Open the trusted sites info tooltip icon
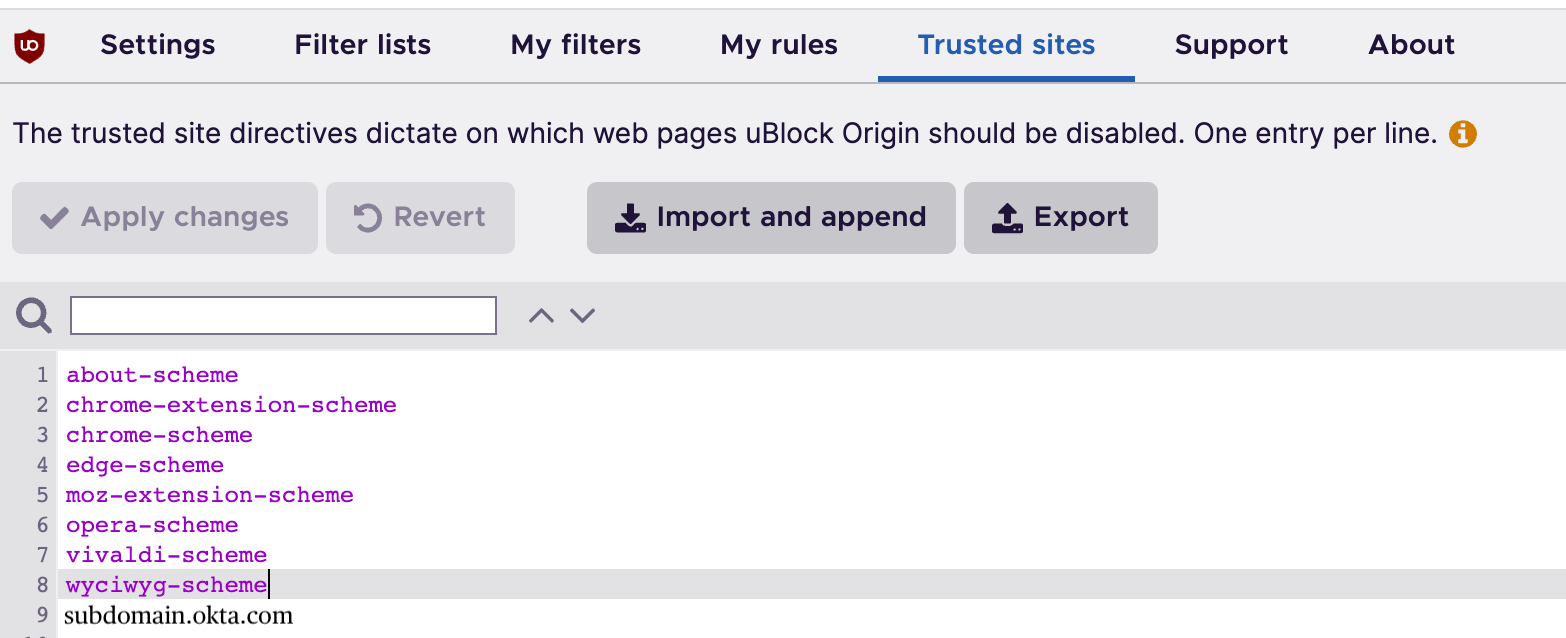Viewport: 1566px width, 638px height. click(x=1463, y=133)
